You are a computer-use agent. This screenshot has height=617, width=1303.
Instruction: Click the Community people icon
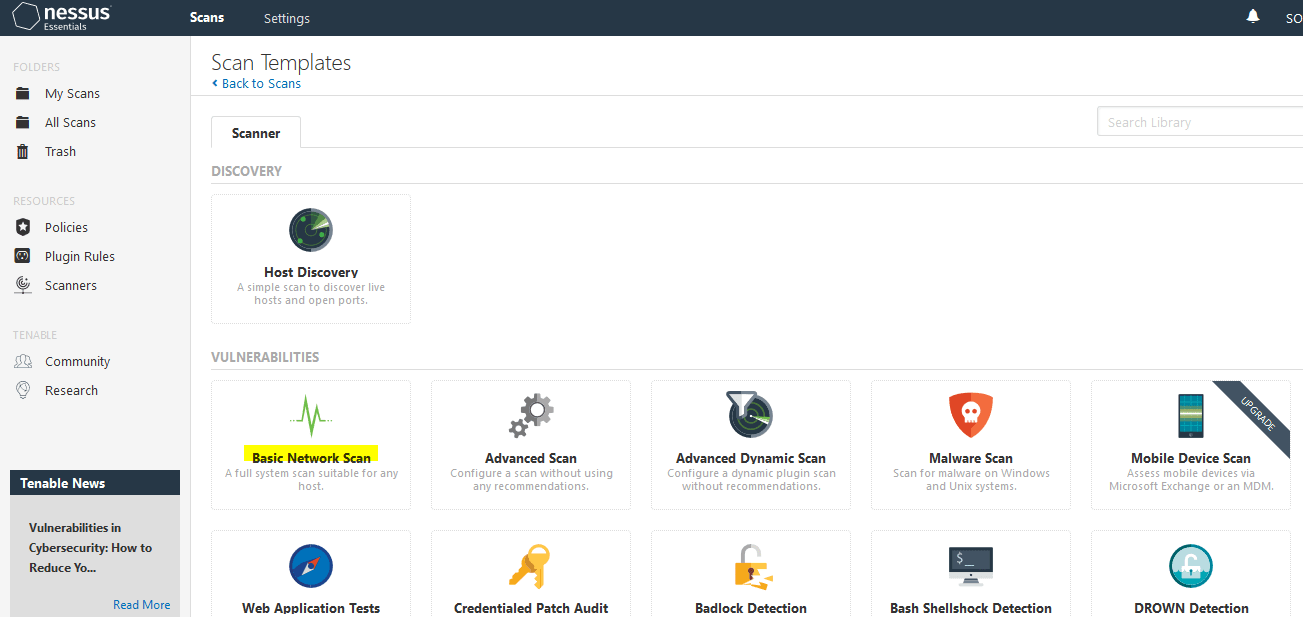[x=23, y=361]
